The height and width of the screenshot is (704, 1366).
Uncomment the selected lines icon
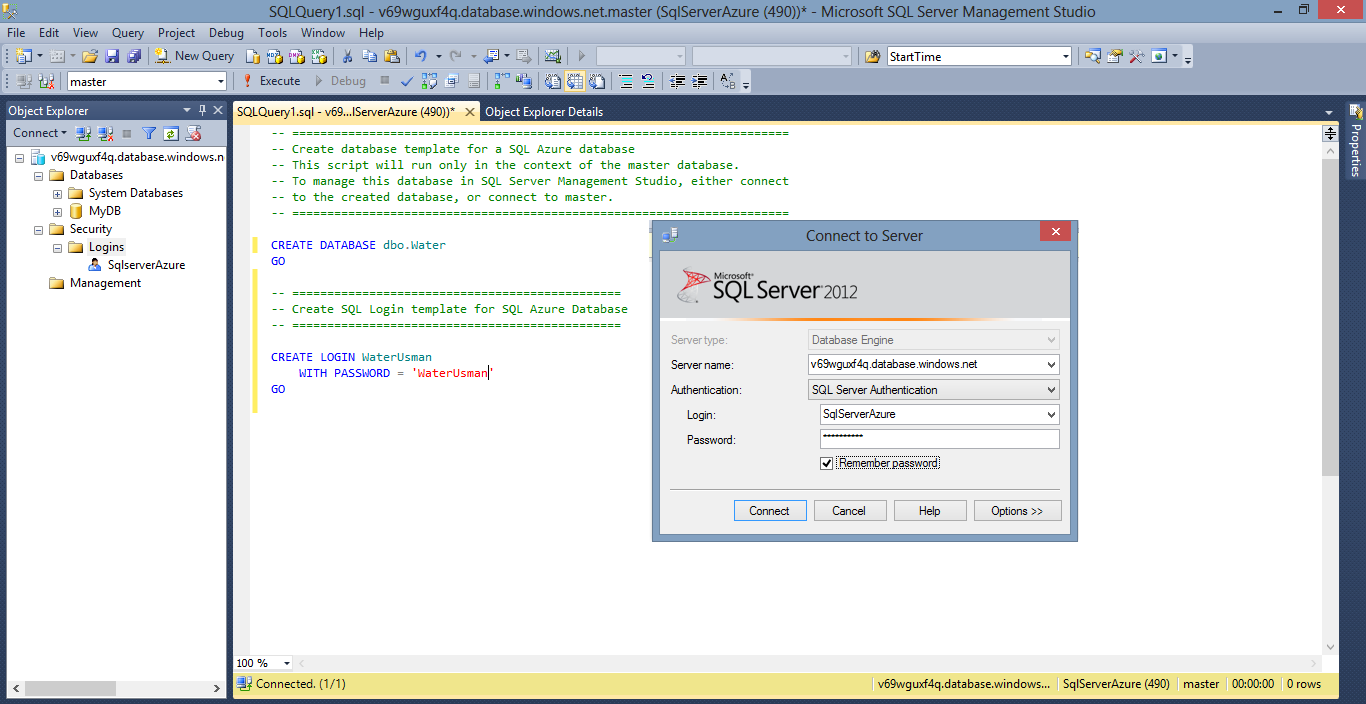click(x=648, y=81)
